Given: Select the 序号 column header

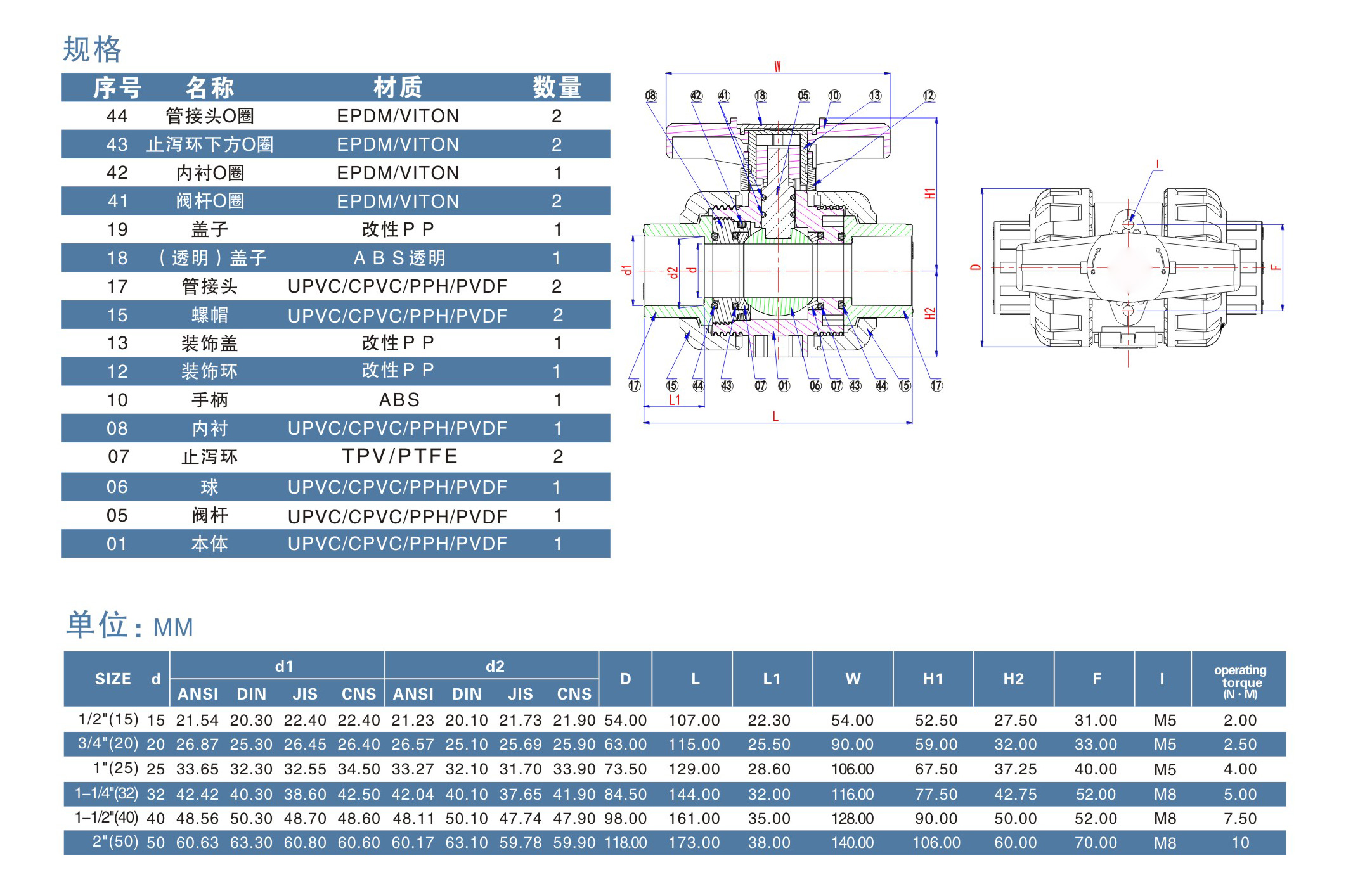Looking at the screenshot, I should 117,87.
